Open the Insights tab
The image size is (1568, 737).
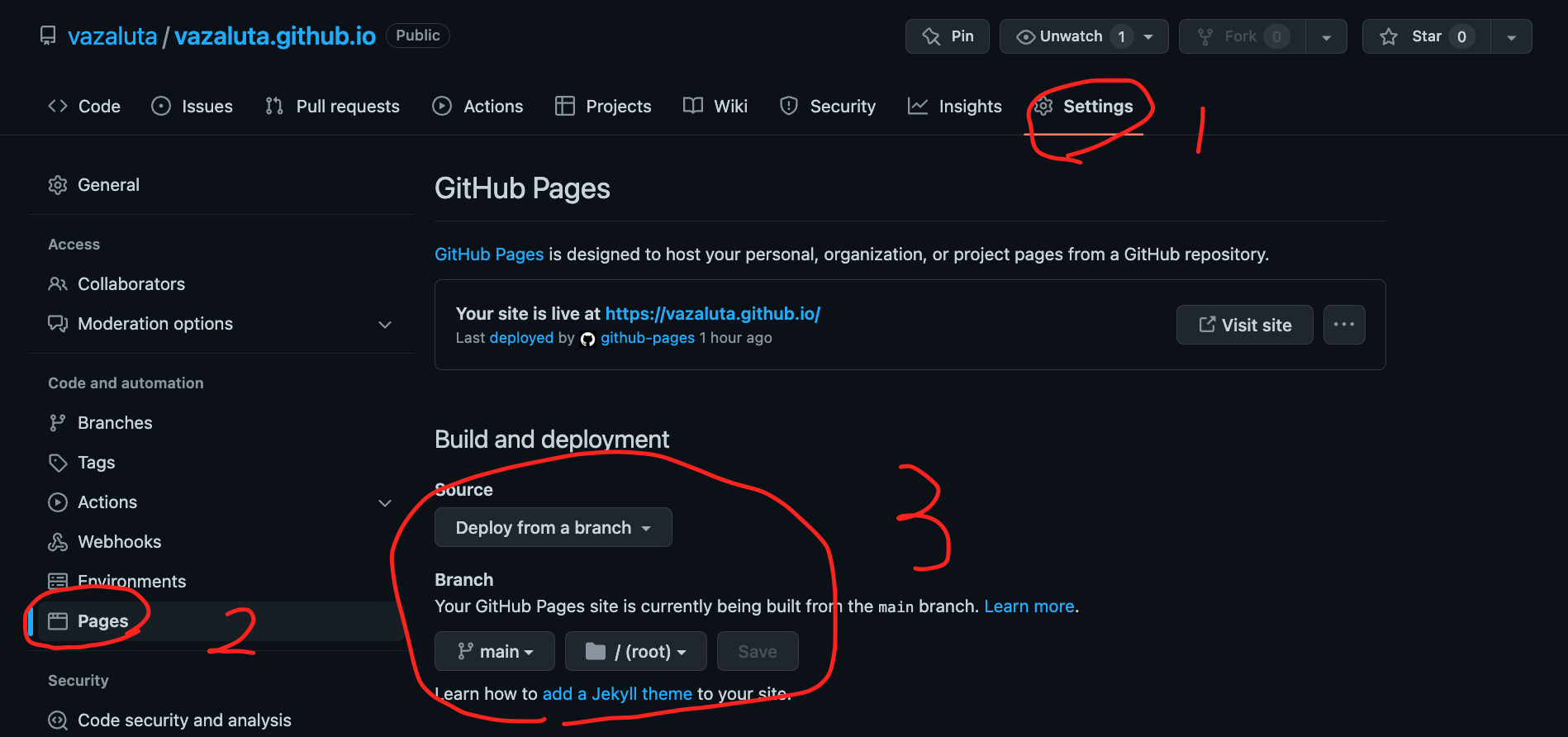955,106
